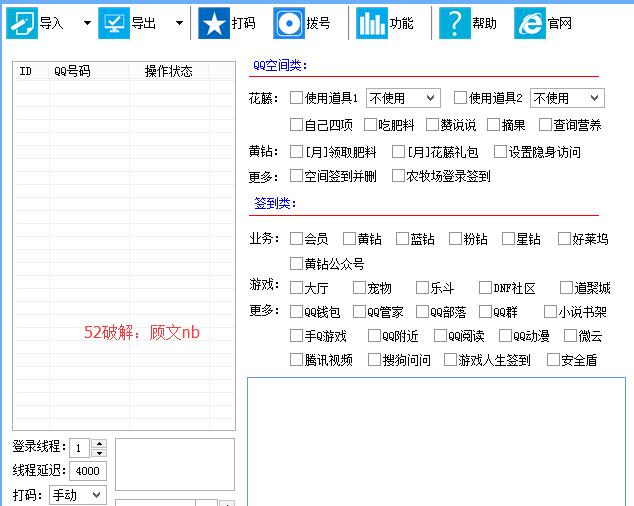The height and width of the screenshot is (506, 634).
Task: Enable the 安全盾 checkbox
Action: pos(553,360)
